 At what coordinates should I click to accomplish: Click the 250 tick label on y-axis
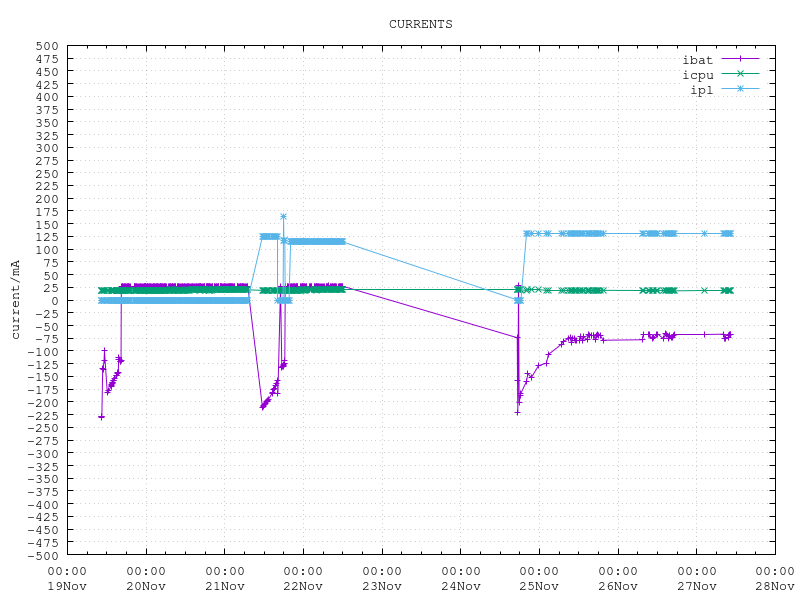point(46,173)
